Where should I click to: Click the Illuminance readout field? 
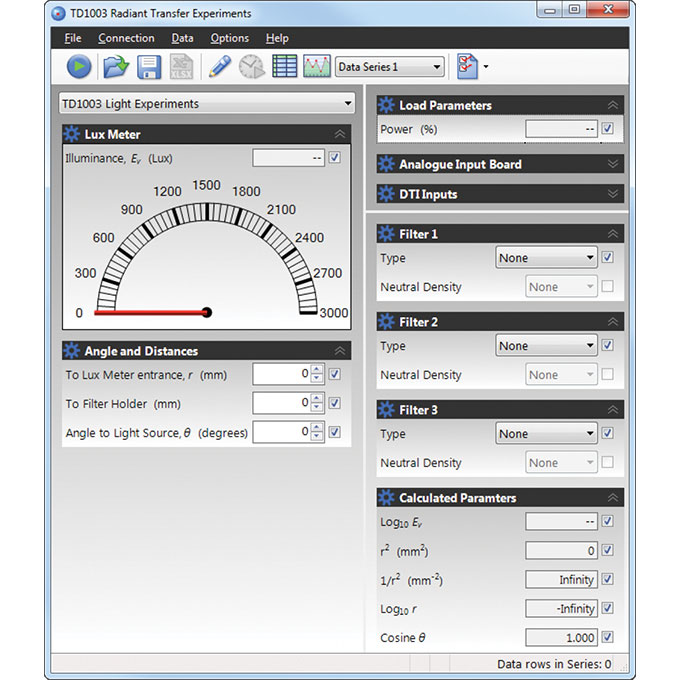tap(288, 158)
